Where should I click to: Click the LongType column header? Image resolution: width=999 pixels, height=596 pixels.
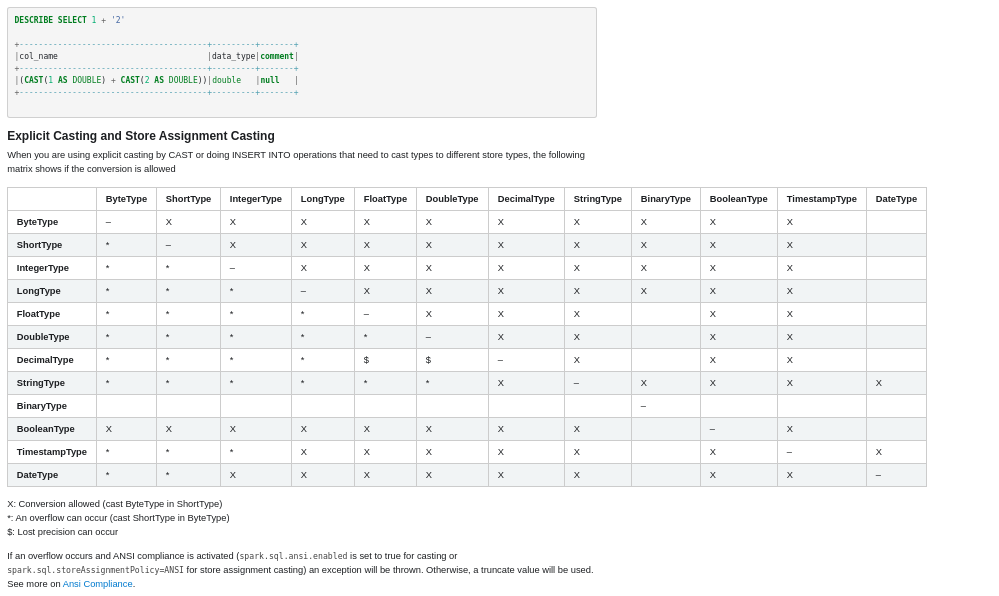click(x=322, y=199)
